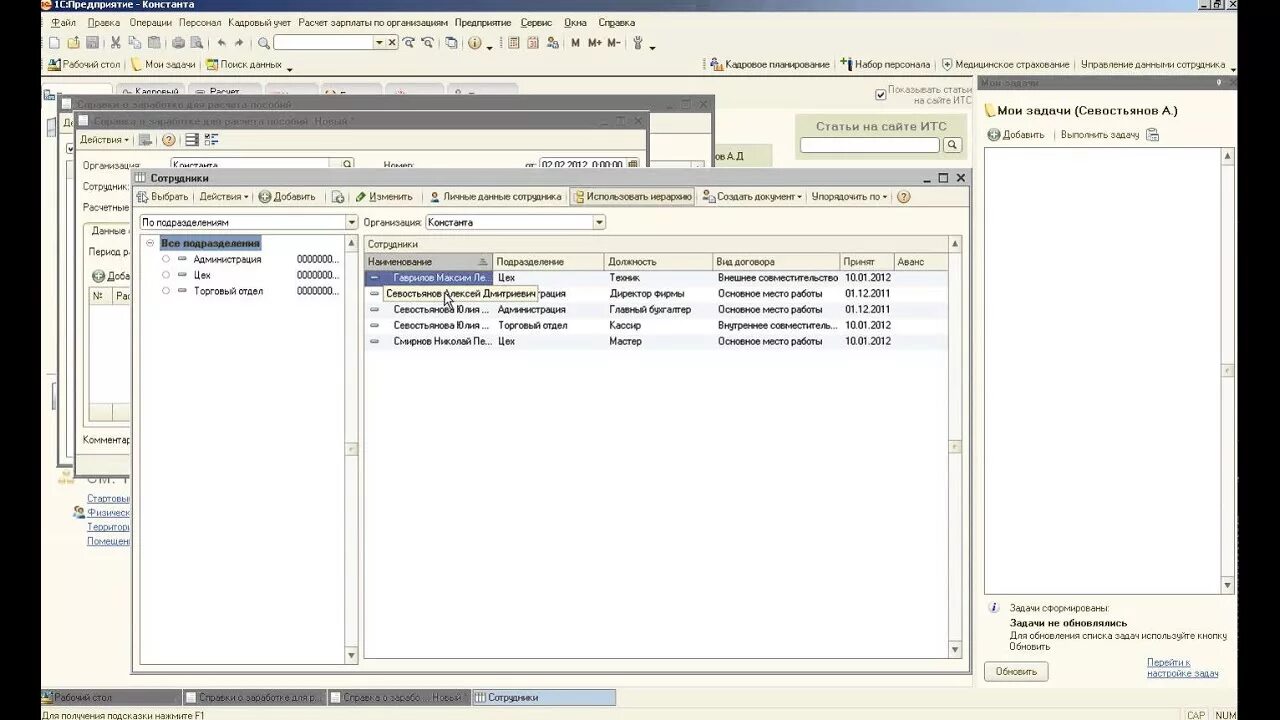Collapse the Все подразделения tree node
The width and height of the screenshot is (1280, 720).
[150, 243]
